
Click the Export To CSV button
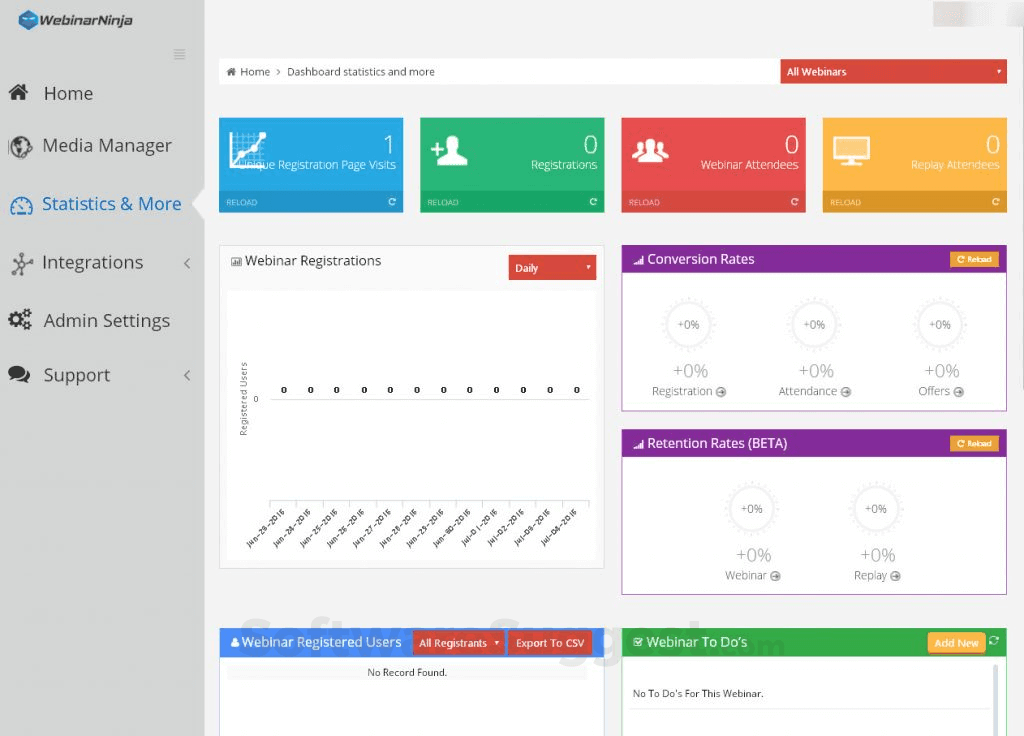tap(550, 643)
